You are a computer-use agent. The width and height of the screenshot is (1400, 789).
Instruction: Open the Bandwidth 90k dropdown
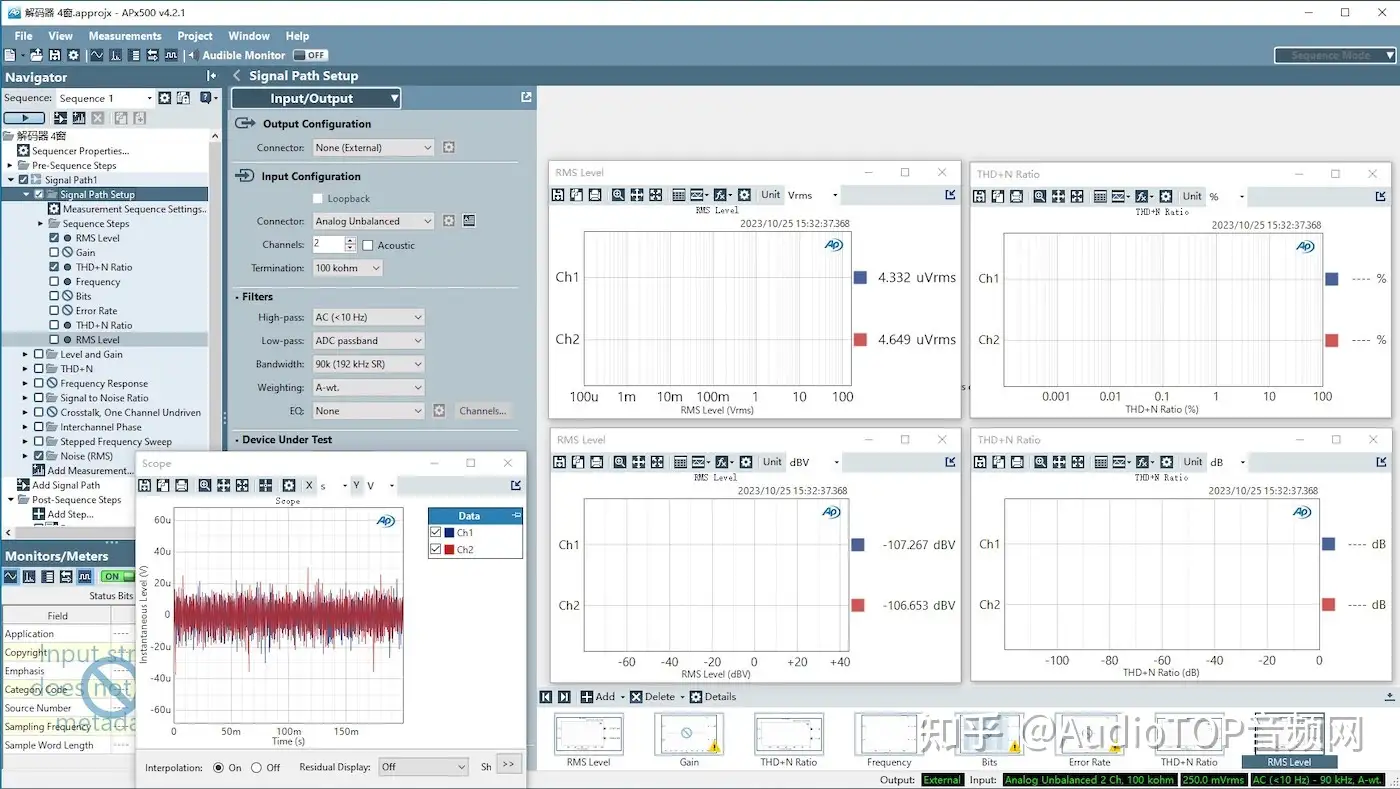(368, 364)
